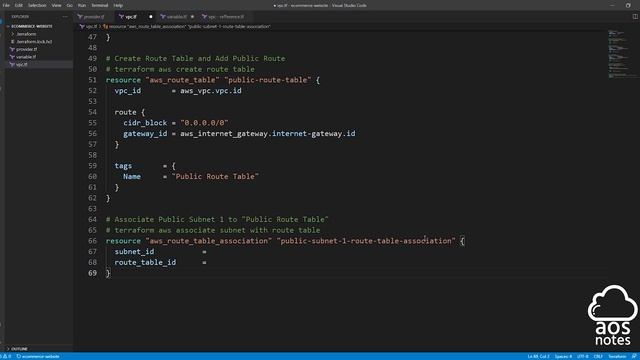Collapse the ECOMMERCE-WEBSITE folder section
The height and width of the screenshot is (360, 640).
(x=32, y=26)
